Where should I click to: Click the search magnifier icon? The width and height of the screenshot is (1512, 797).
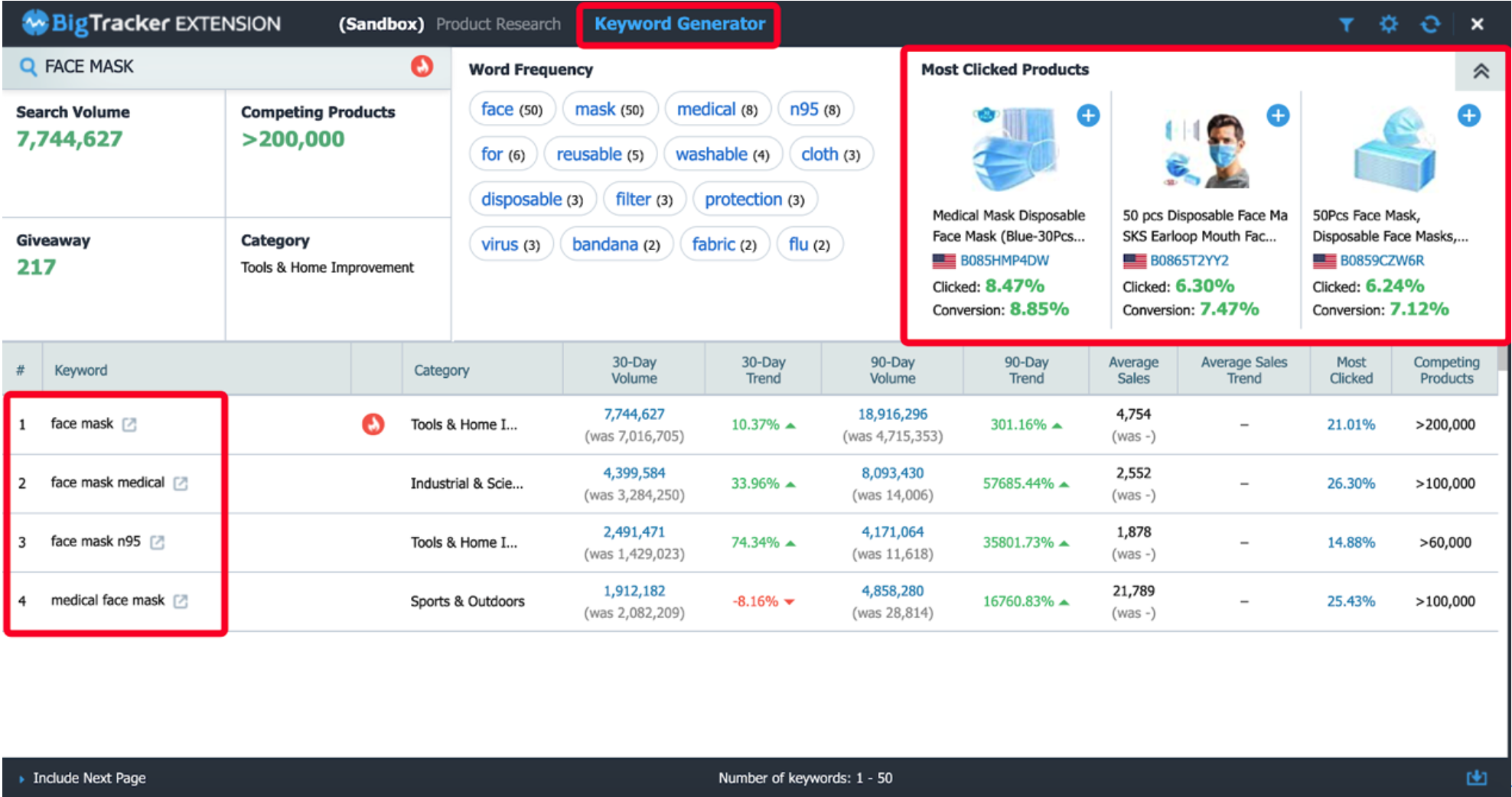tap(28, 67)
